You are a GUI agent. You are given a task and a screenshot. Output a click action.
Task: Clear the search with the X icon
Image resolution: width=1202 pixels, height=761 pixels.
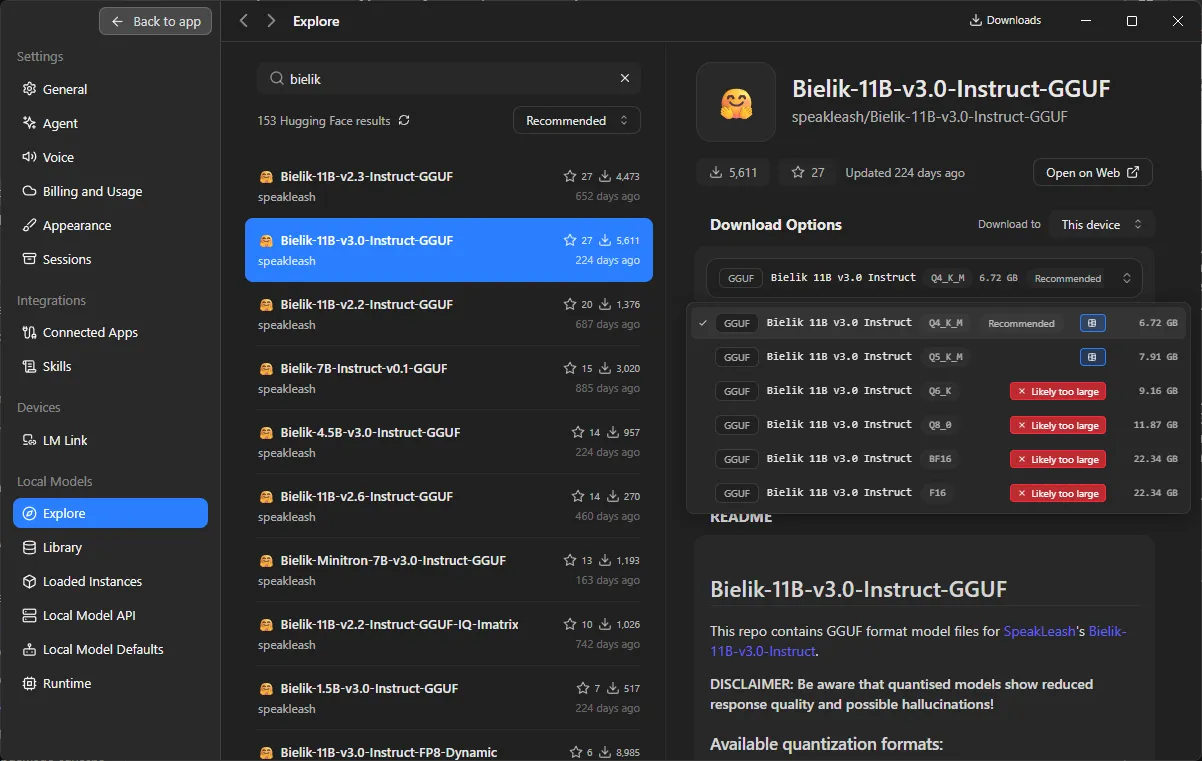pos(625,78)
